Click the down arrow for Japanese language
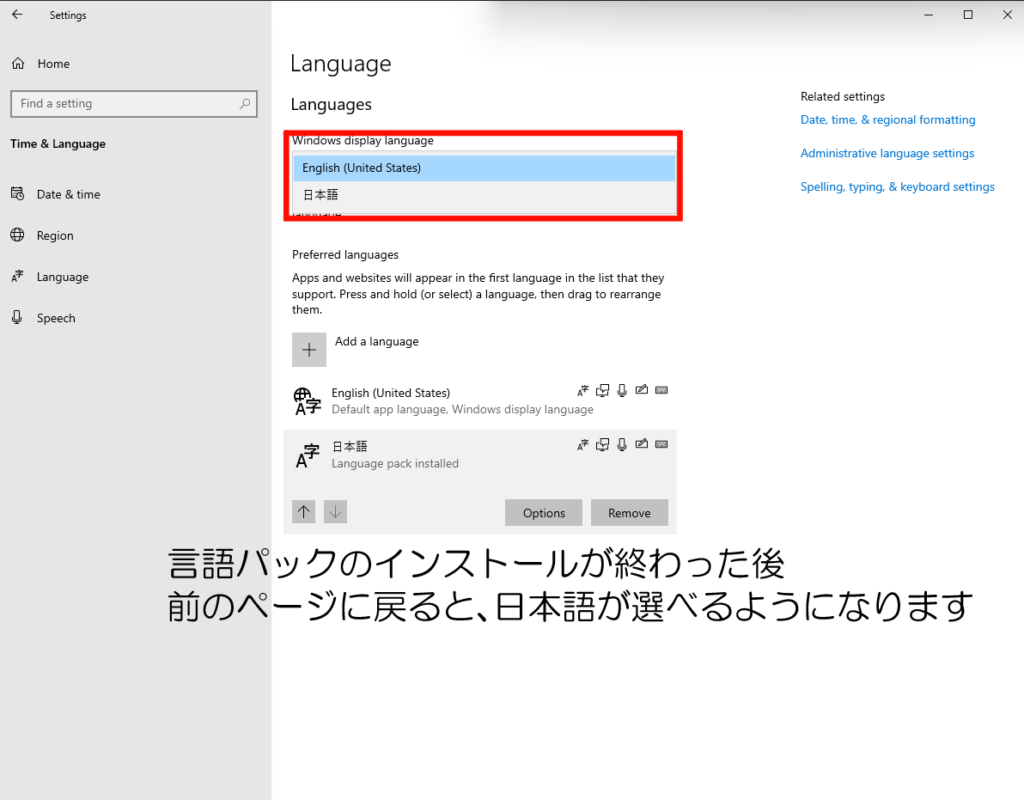1024x800 pixels. coord(336,512)
